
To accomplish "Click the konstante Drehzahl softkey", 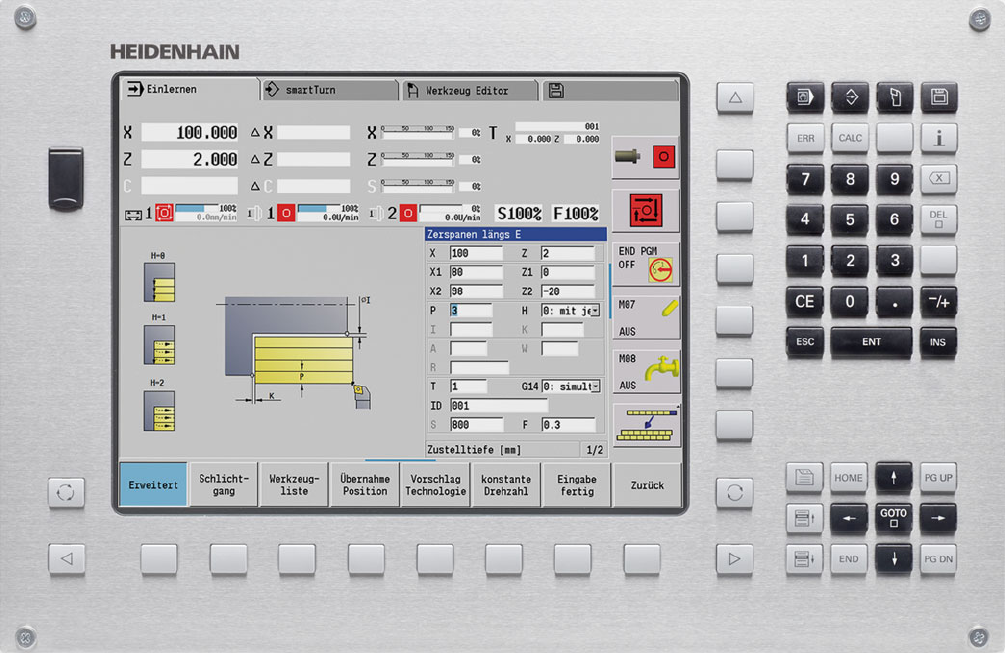I will pyautogui.click(x=506, y=485).
